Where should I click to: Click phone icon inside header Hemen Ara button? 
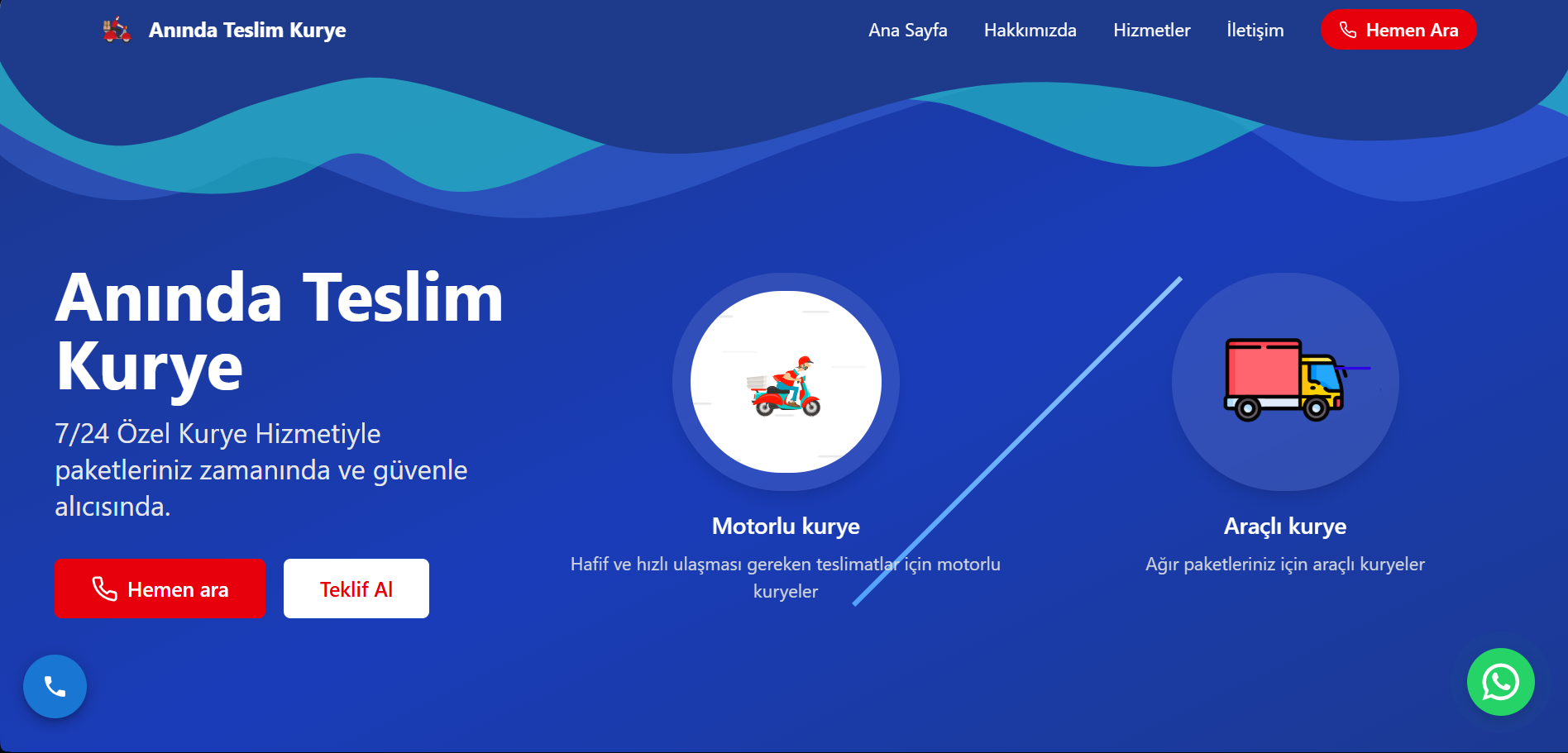click(x=1348, y=30)
